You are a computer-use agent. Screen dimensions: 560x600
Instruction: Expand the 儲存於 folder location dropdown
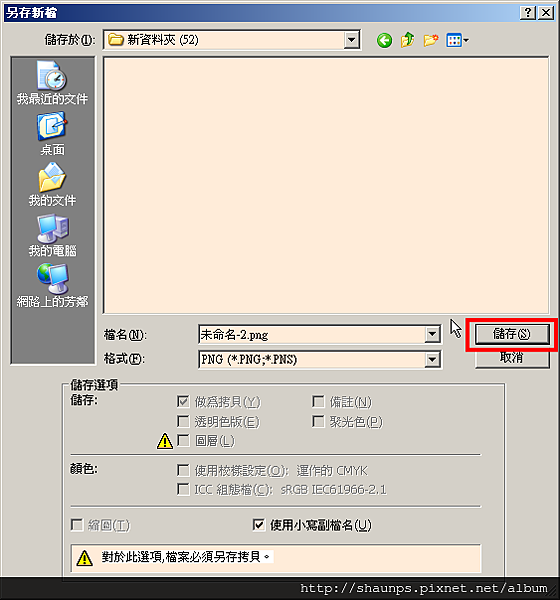pyautogui.click(x=351, y=40)
